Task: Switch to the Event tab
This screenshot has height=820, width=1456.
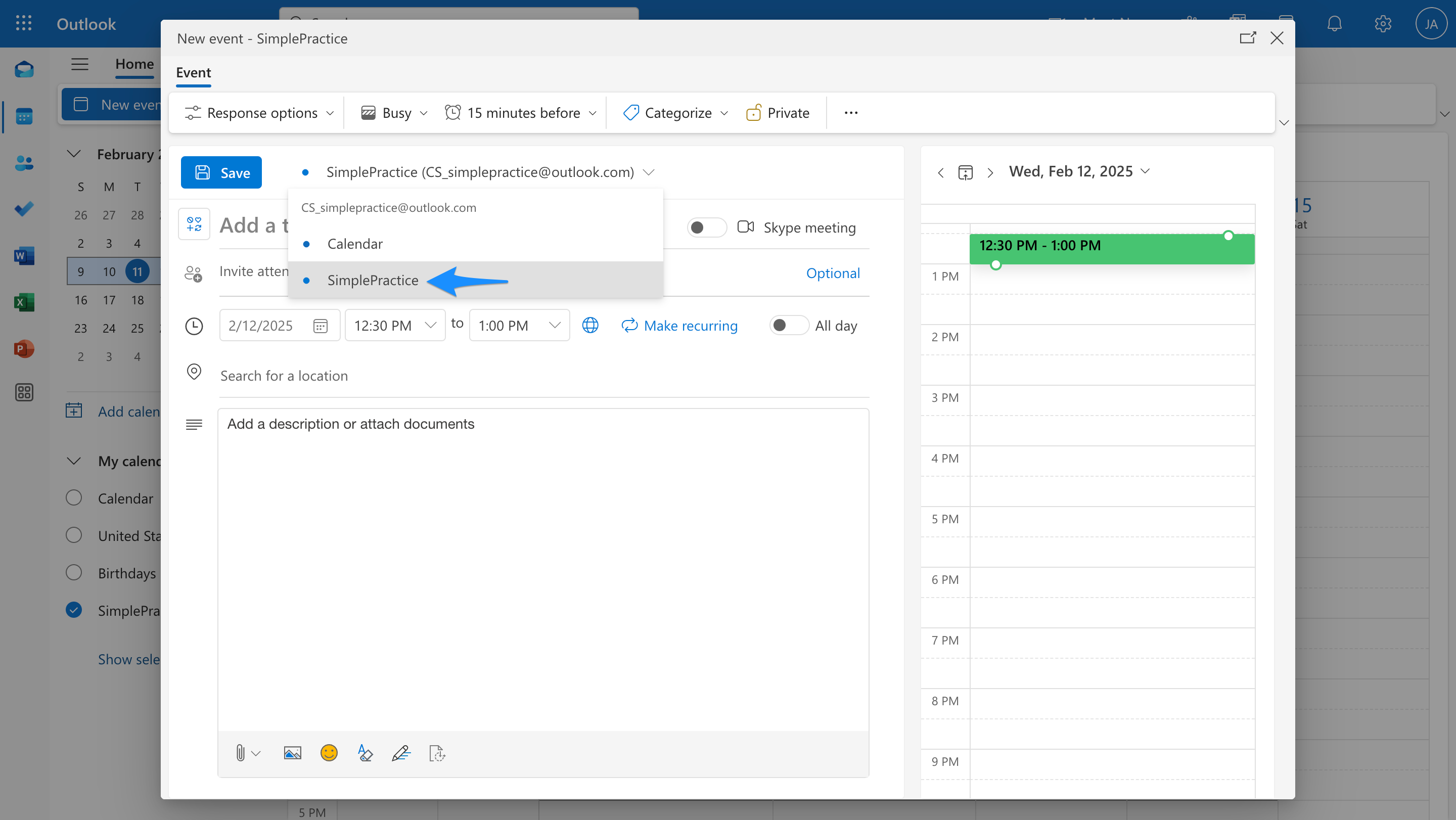Action: 193,72
